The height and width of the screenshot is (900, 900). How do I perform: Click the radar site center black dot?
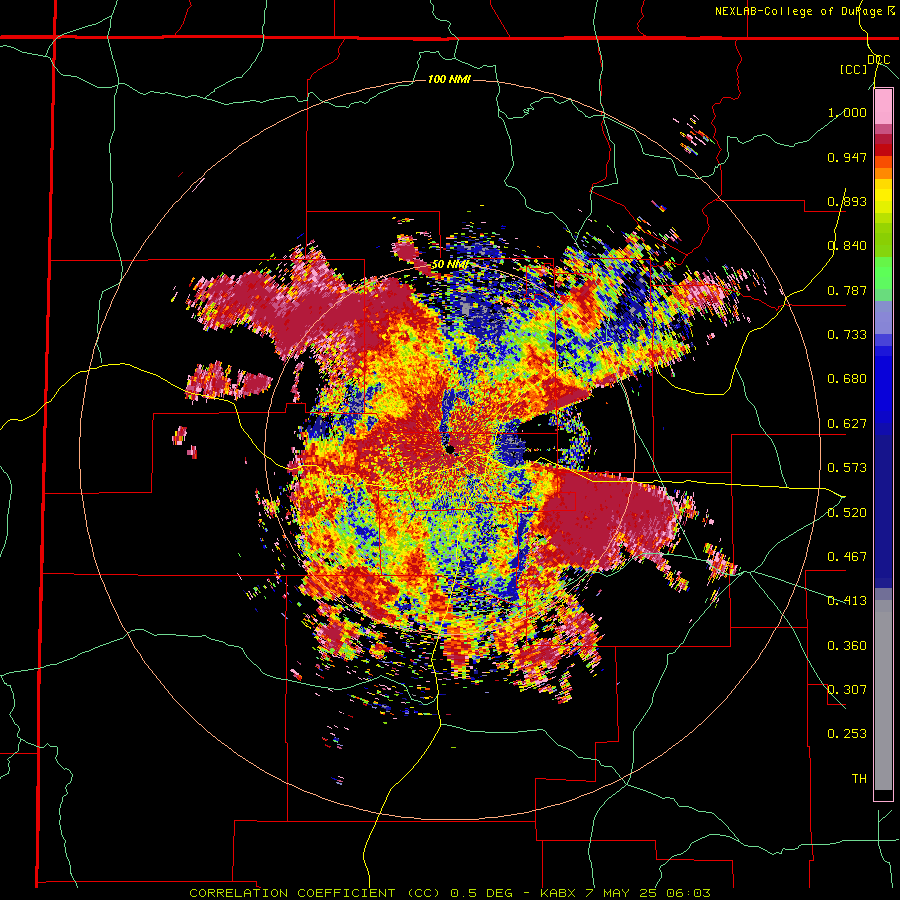tap(451, 449)
